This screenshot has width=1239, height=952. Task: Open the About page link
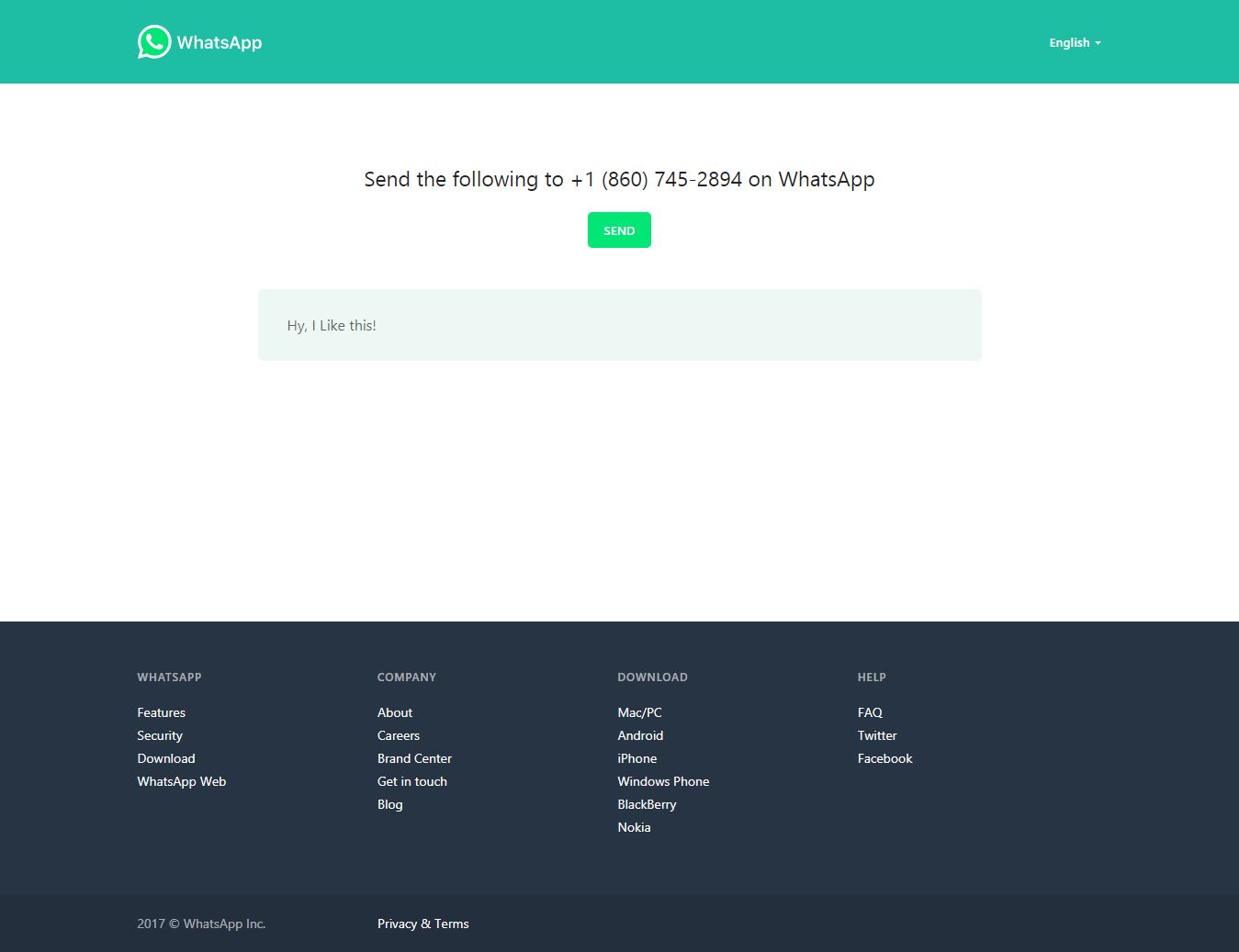tap(395, 712)
